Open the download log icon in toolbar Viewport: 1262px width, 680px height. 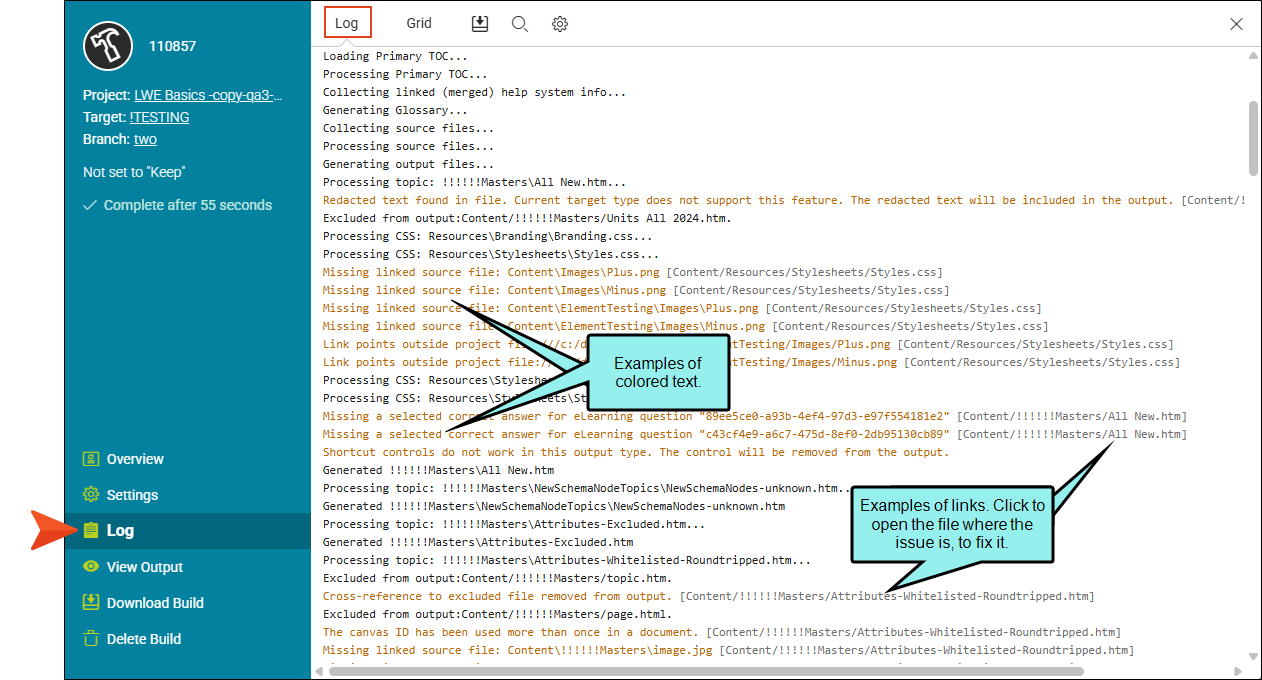click(x=479, y=23)
